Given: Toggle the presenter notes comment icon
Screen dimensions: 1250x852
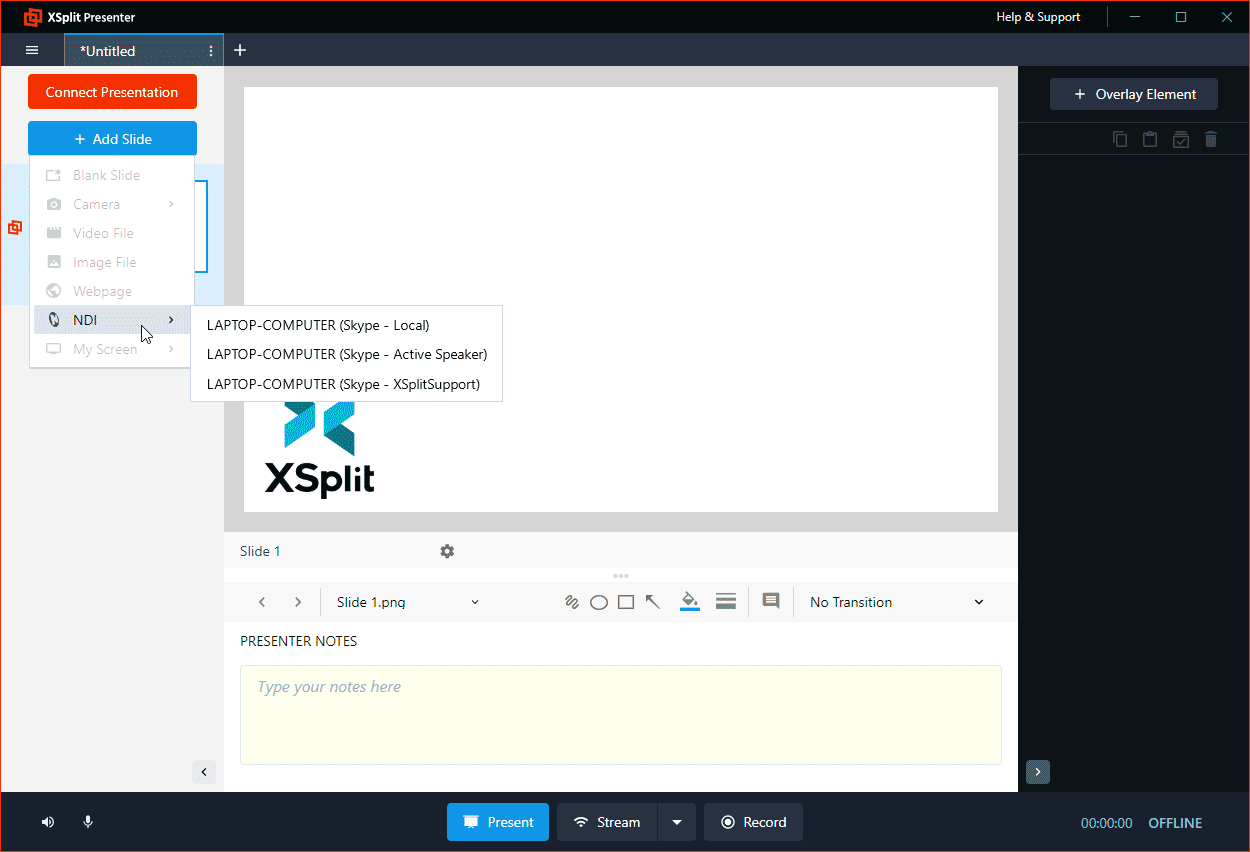Looking at the screenshot, I should (771, 601).
